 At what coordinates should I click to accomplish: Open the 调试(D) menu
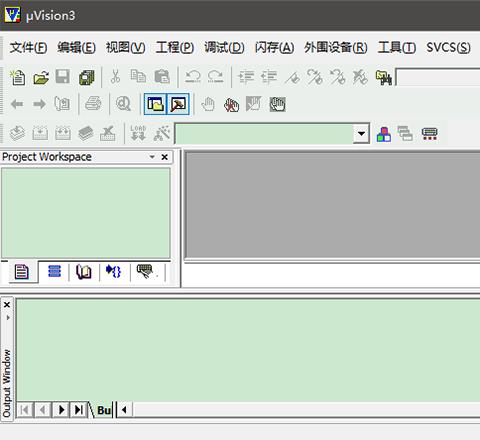[224, 48]
